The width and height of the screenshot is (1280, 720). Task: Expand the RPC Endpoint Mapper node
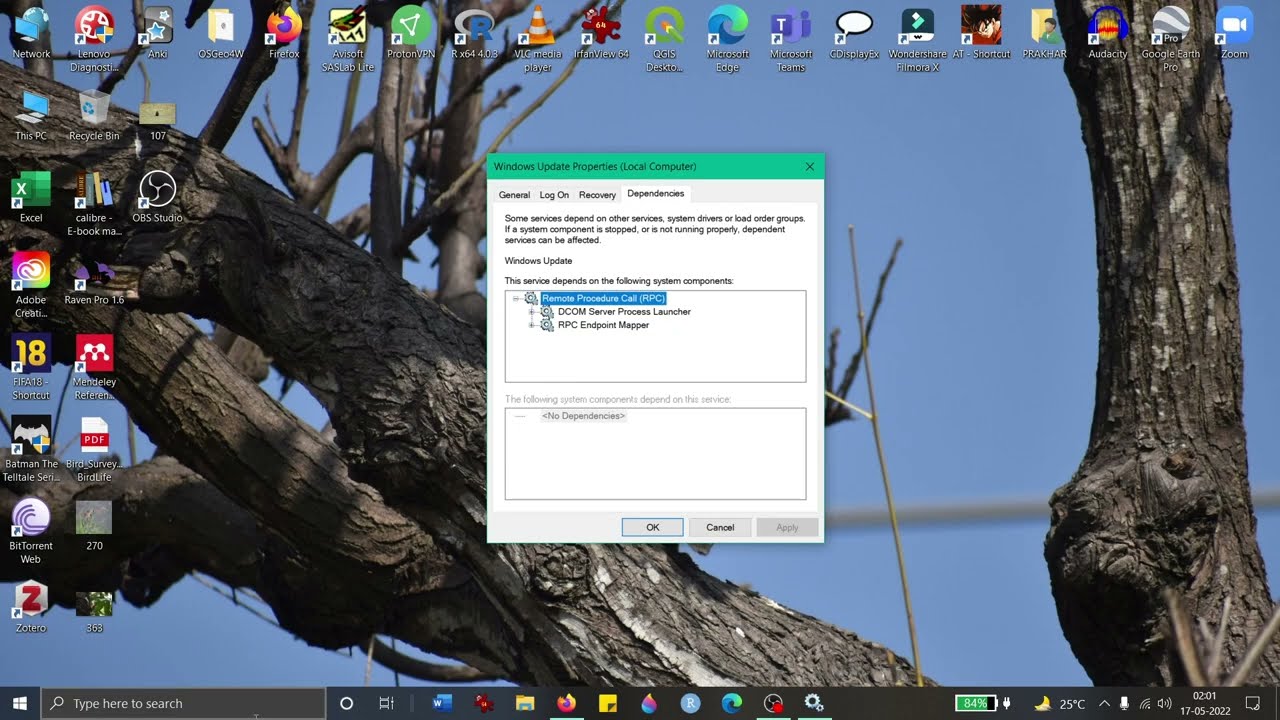(533, 325)
